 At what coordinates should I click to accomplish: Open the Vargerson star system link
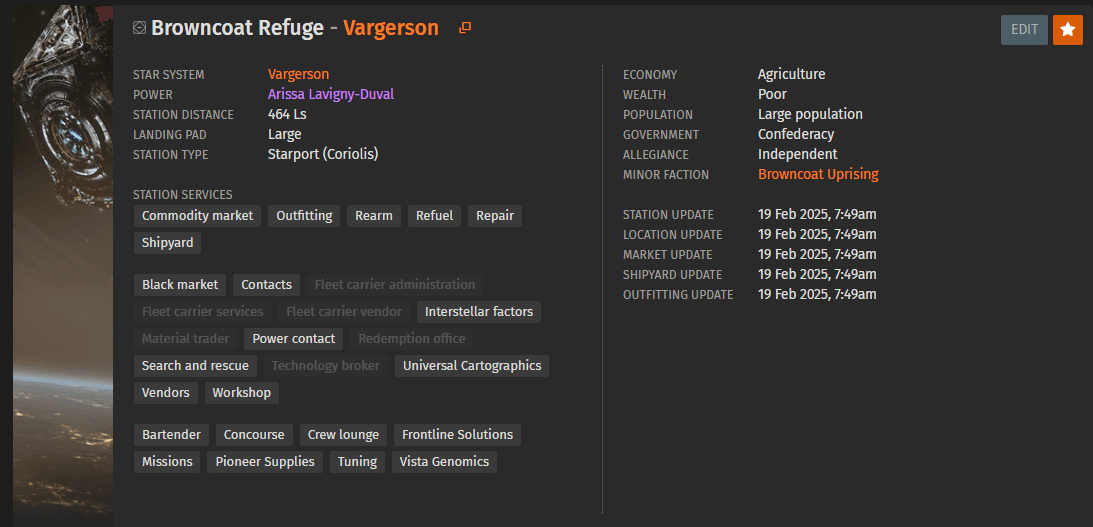point(298,74)
